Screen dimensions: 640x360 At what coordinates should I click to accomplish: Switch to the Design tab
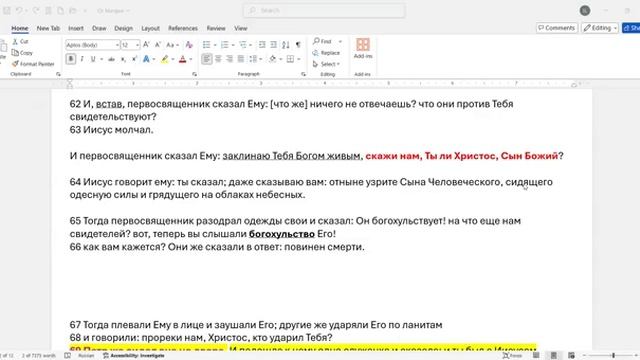123,28
